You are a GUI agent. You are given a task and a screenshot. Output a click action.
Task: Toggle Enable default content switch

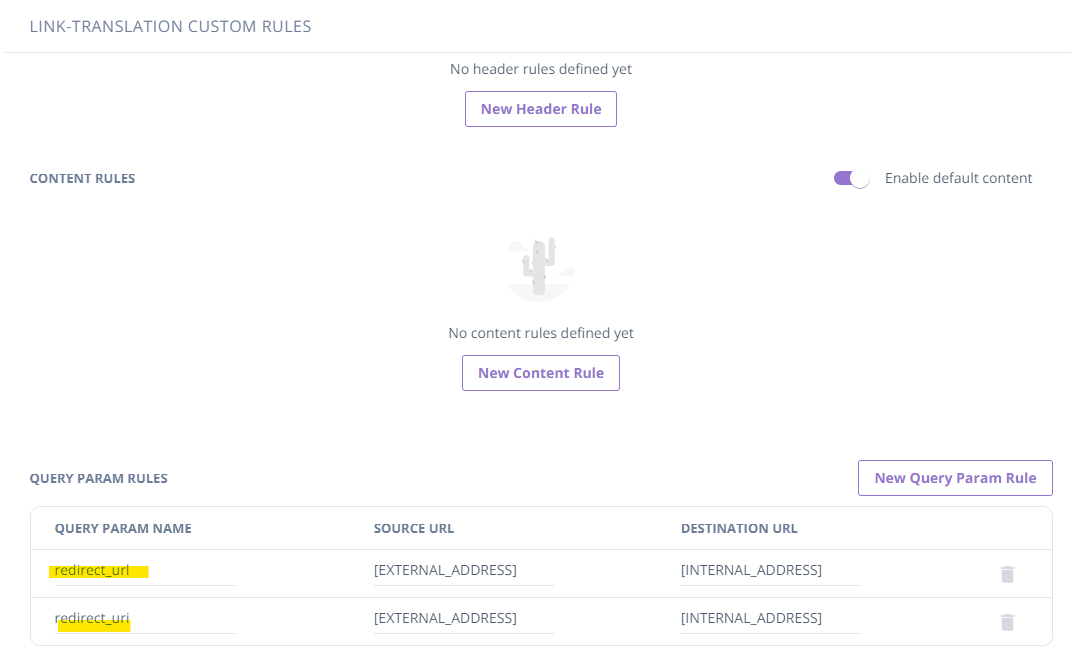pos(851,178)
